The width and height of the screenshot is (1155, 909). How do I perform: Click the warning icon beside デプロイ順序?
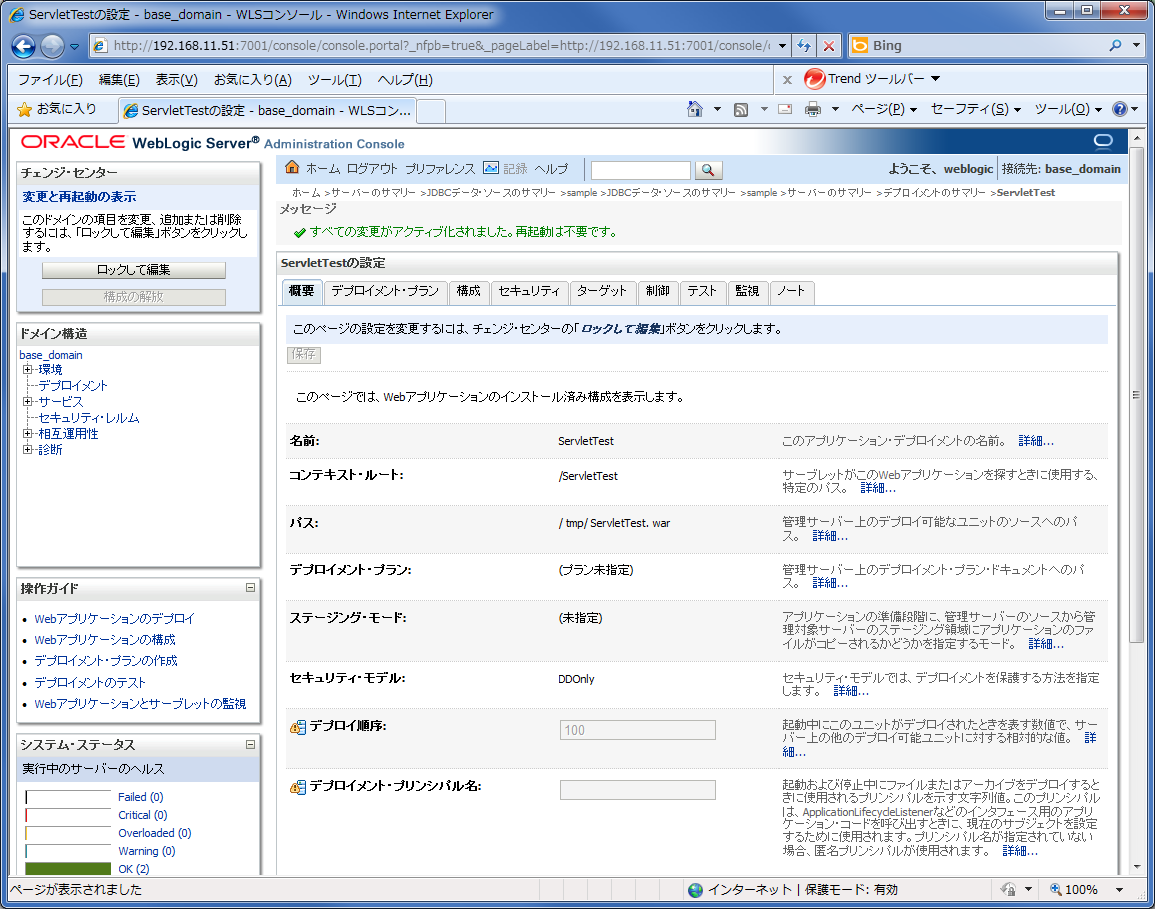(298, 727)
